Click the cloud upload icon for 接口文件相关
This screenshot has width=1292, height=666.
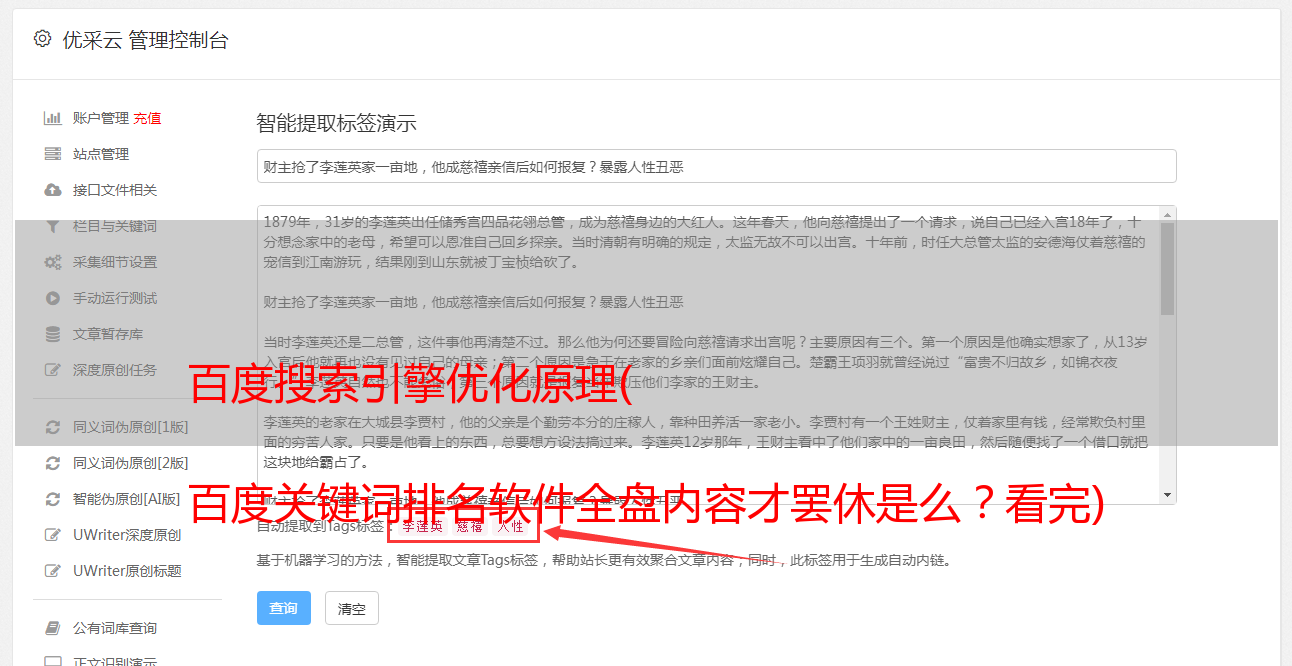(53, 190)
